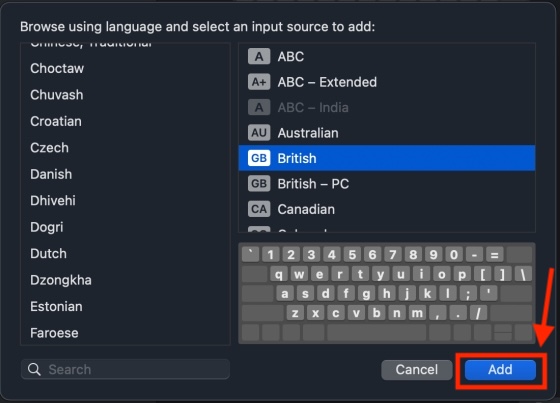The width and height of the screenshot is (560, 403).
Task: Select Canadian input source row
Action: click(387, 209)
